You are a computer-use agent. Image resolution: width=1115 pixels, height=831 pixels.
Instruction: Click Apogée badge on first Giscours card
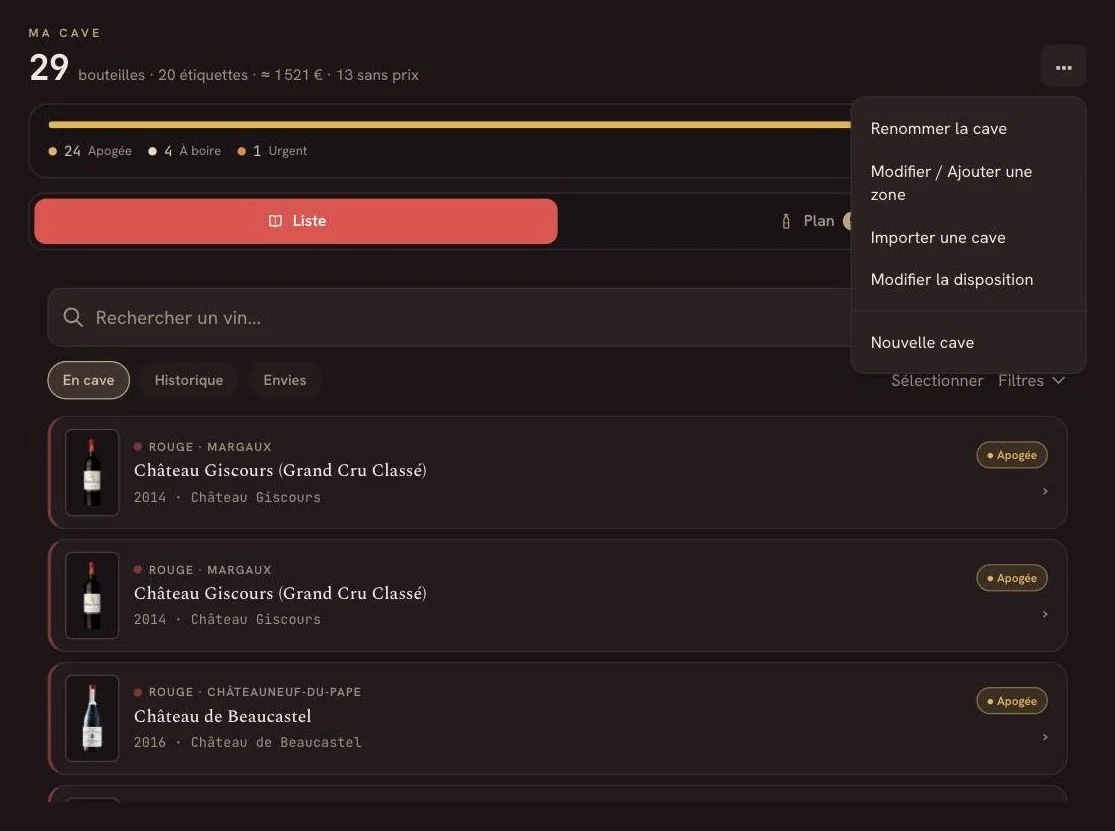(1011, 455)
